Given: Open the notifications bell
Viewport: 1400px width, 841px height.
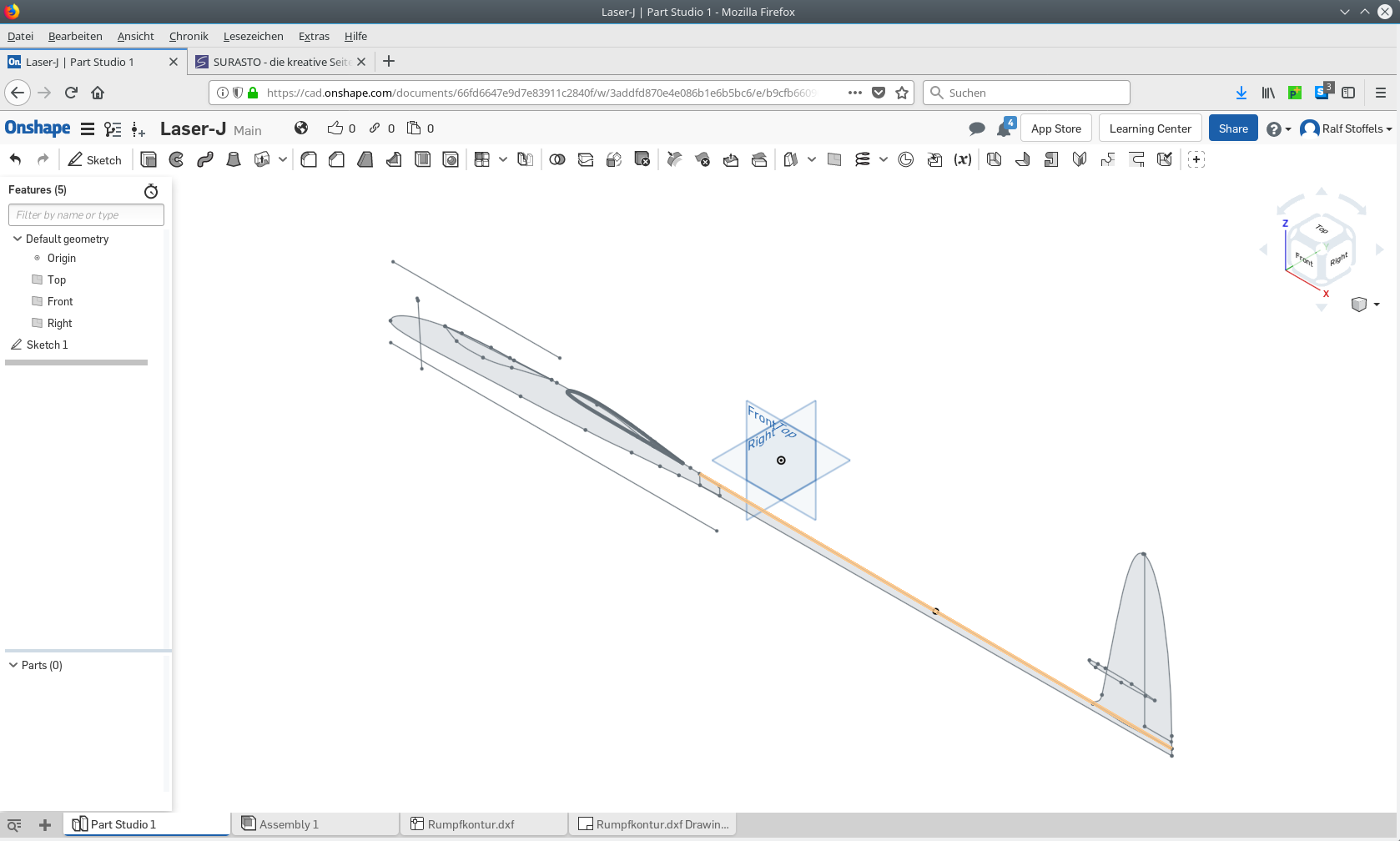Looking at the screenshot, I should click(1004, 128).
